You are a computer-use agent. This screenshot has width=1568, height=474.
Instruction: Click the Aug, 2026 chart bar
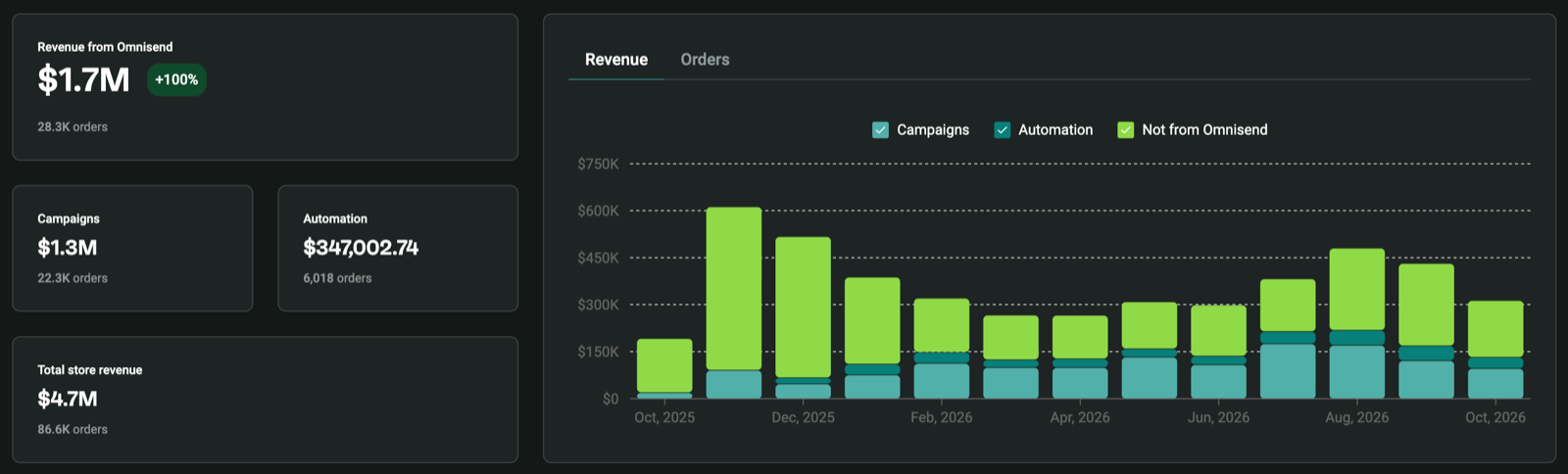pos(1357,323)
